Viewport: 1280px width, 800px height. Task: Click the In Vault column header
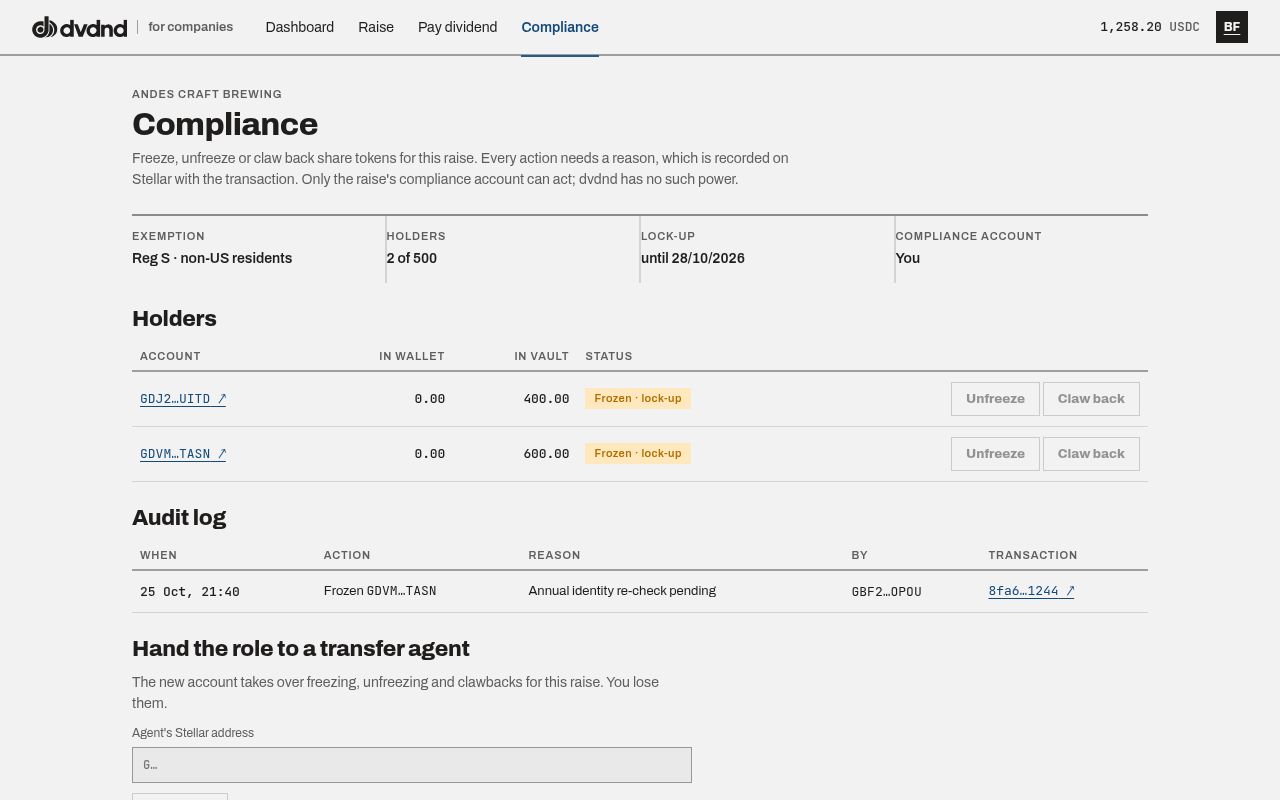(x=541, y=356)
